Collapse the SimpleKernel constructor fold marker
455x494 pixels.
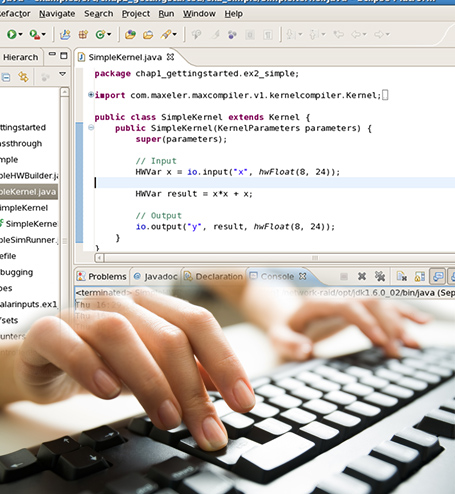(x=91, y=127)
